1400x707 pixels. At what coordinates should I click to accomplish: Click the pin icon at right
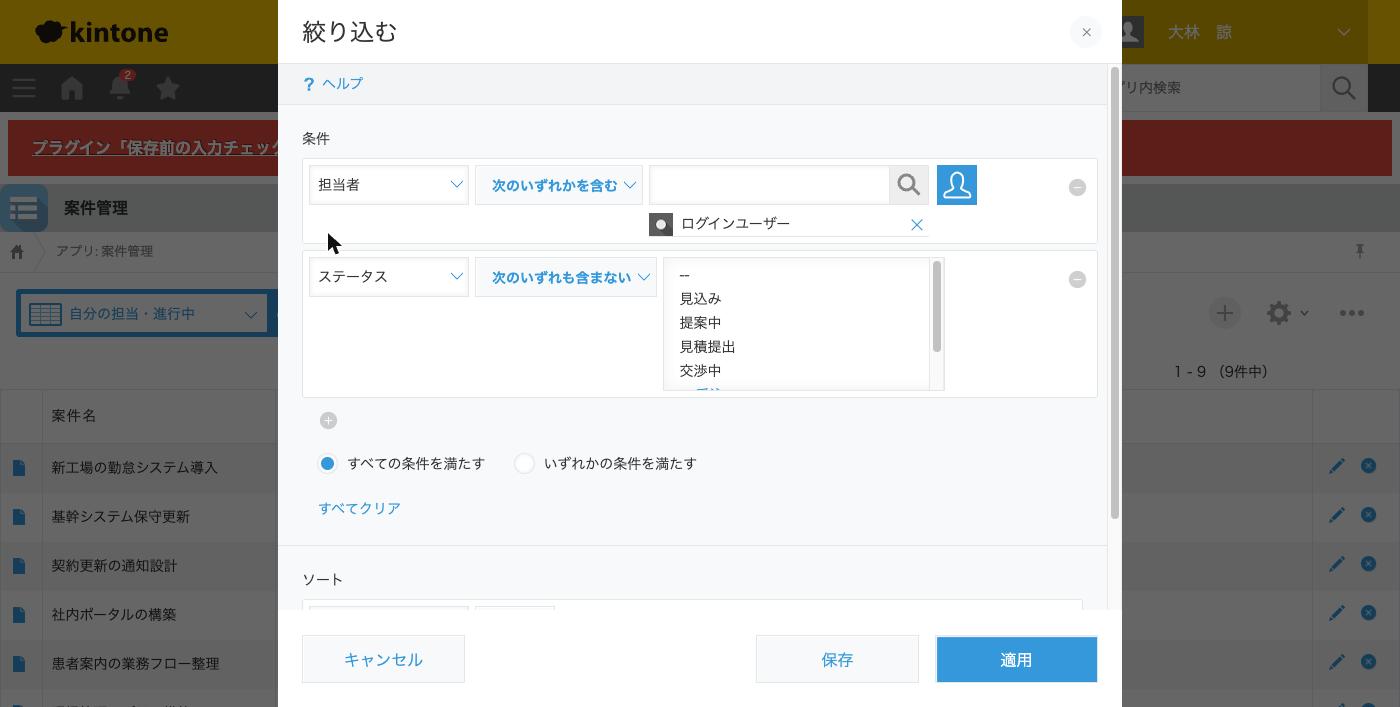[x=1360, y=251]
